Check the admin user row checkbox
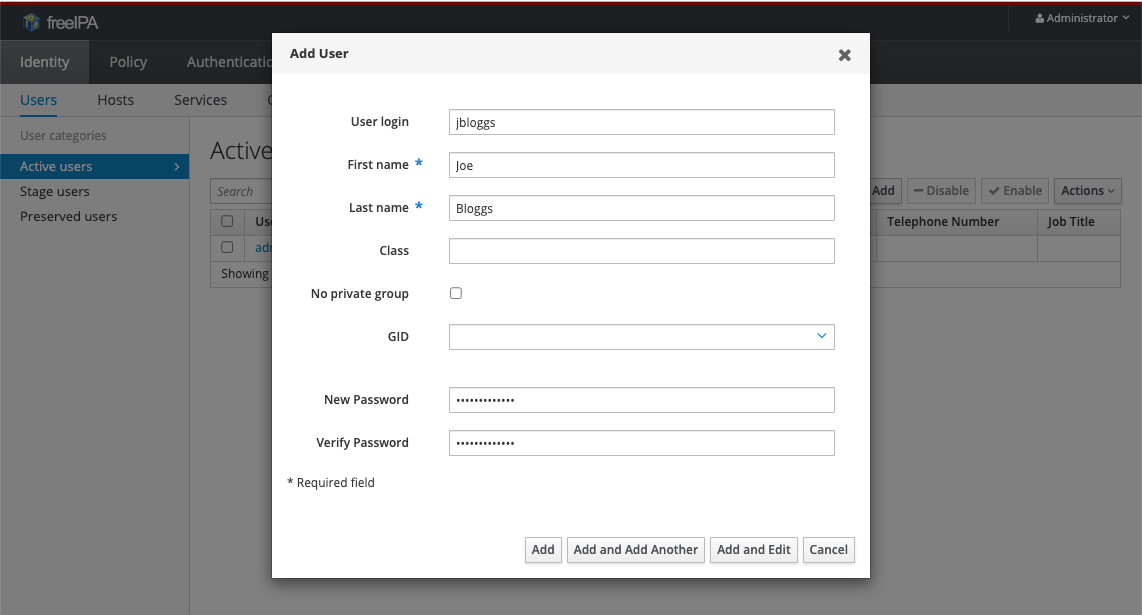Viewport: 1142px width, 615px height. pyautogui.click(x=227, y=247)
